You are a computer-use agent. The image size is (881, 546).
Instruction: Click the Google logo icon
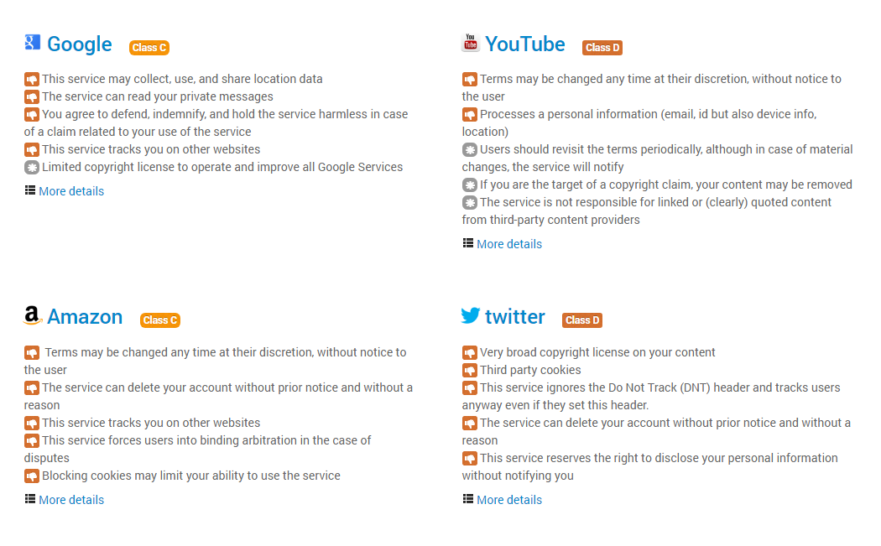tap(32, 42)
